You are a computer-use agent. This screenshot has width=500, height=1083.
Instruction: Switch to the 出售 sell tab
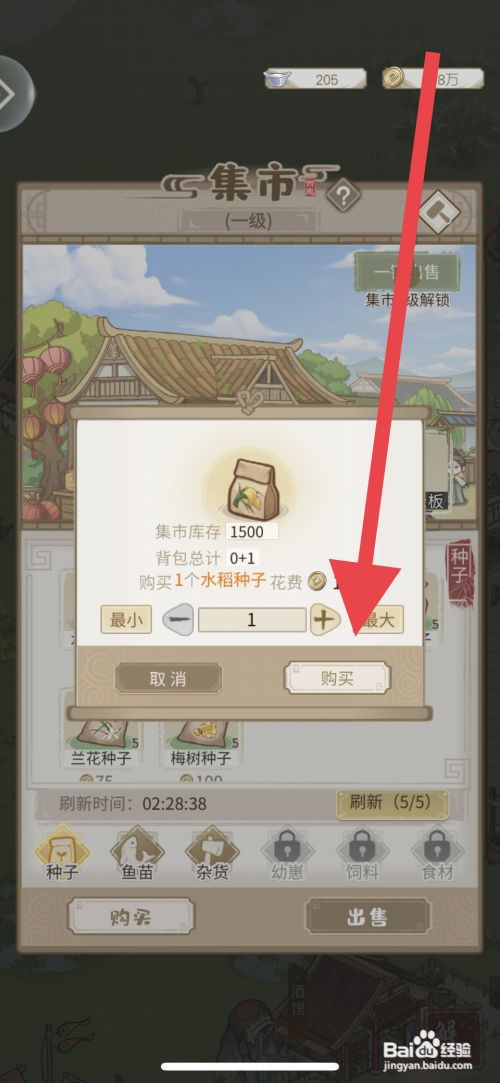click(367, 917)
